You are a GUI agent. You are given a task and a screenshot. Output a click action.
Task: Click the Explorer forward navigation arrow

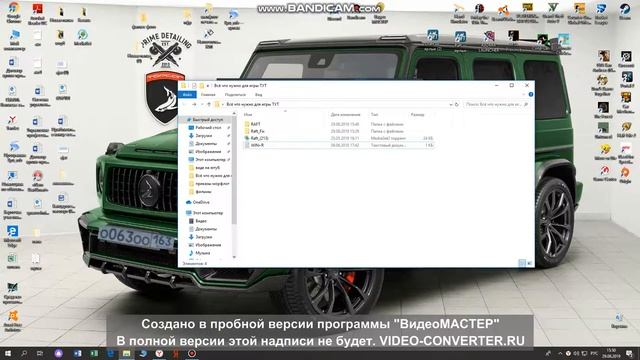(194, 104)
